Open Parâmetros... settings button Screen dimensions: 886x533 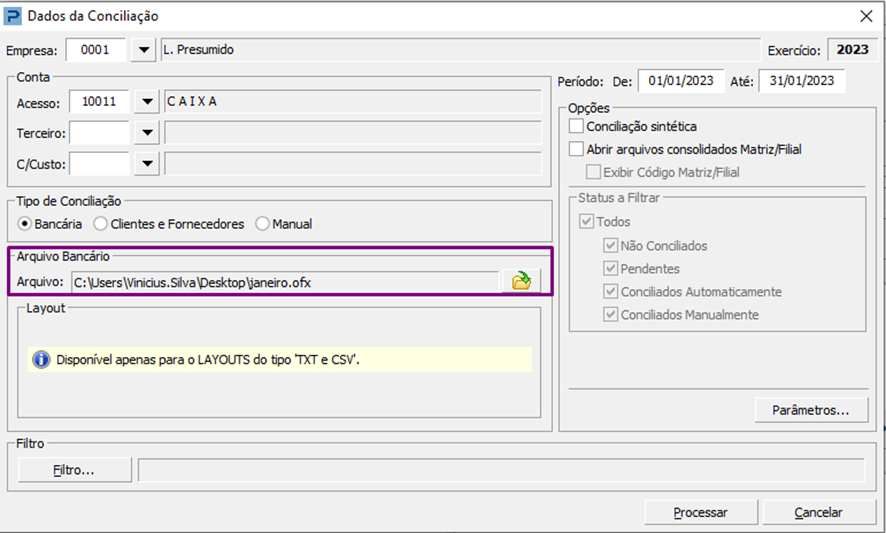pos(811,410)
